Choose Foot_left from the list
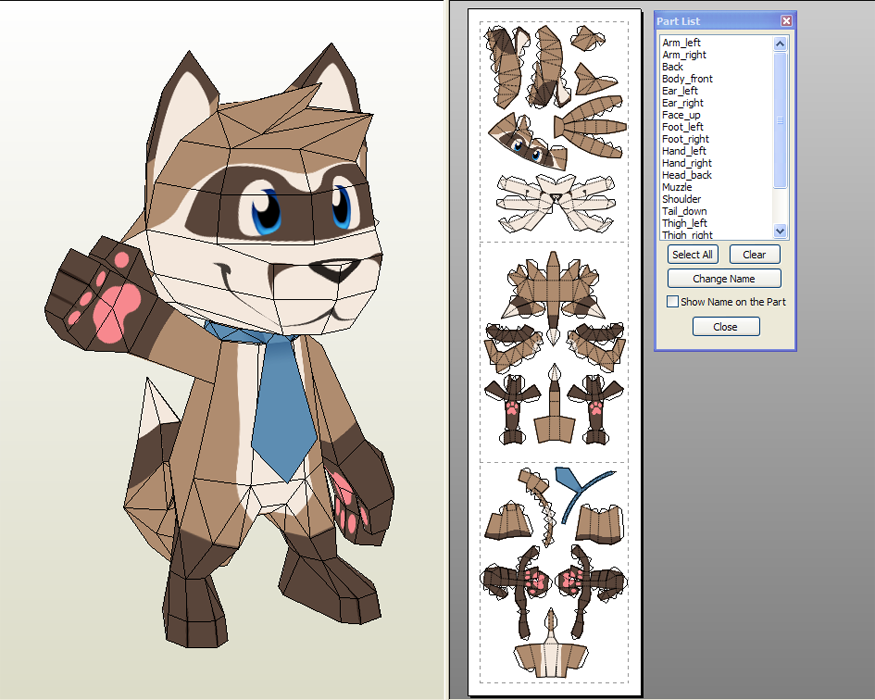Image resolution: width=875 pixels, height=700 pixels. tap(682, 127)
